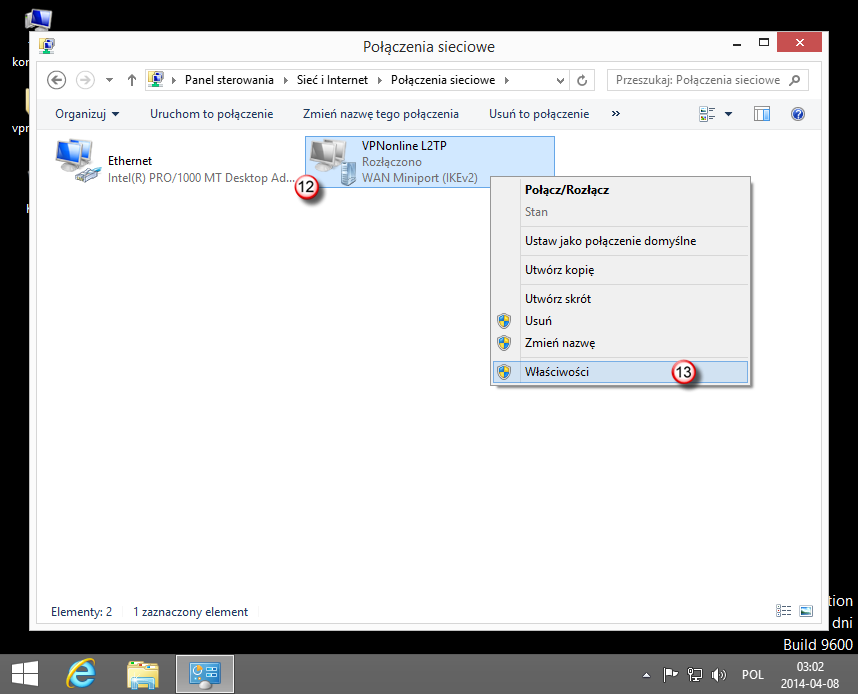Open the Windows Start button
858x694 pixels.
(25, 674)
